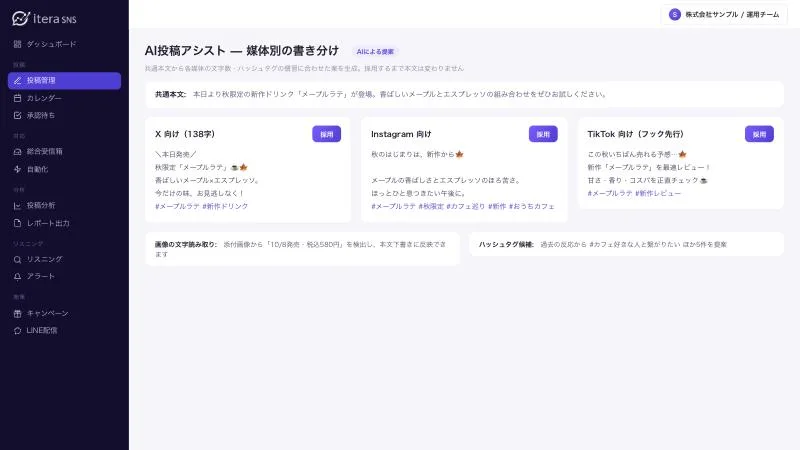This screenshot has width=800, height=450.
Task: Click the キャンペーン gift icon
Action: [x=17, y=313]
